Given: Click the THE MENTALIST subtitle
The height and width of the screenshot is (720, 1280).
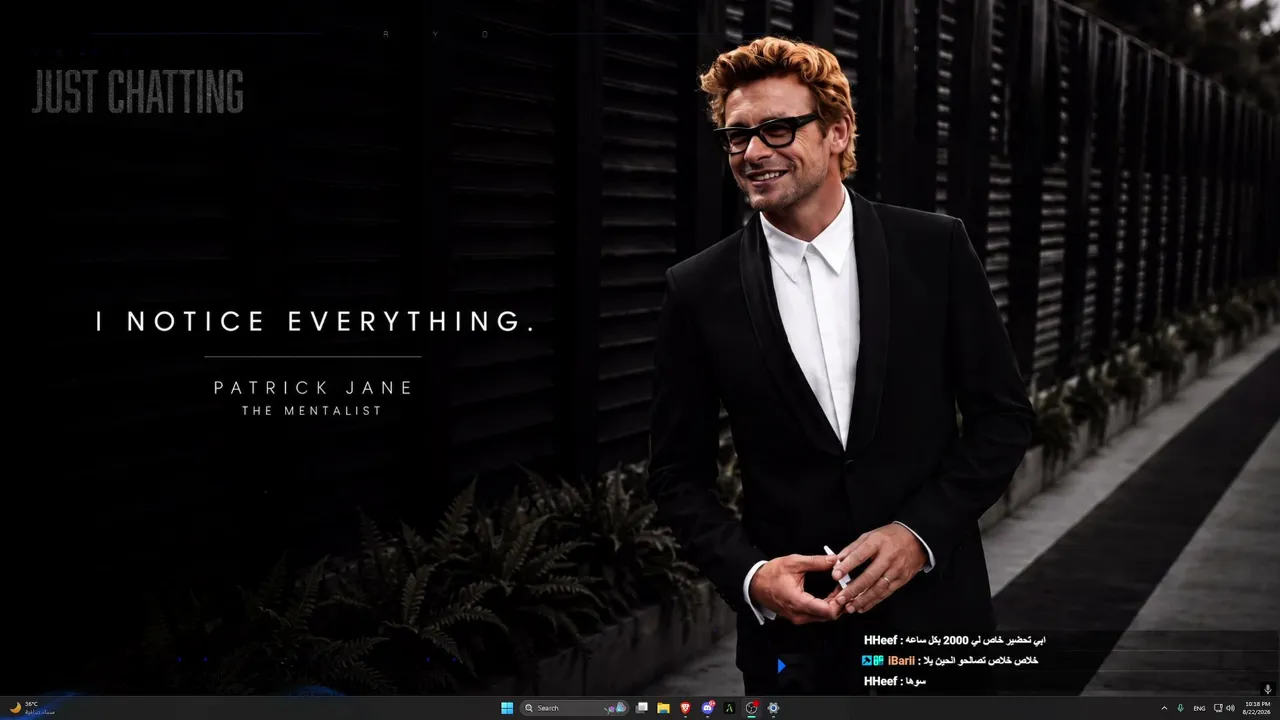Looking at the screenshot, I should tap(312, 411).
